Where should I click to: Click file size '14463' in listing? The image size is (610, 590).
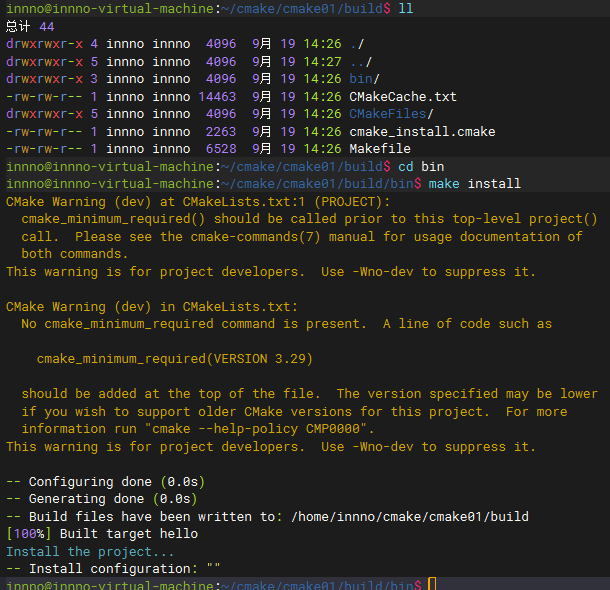[217, 96]
